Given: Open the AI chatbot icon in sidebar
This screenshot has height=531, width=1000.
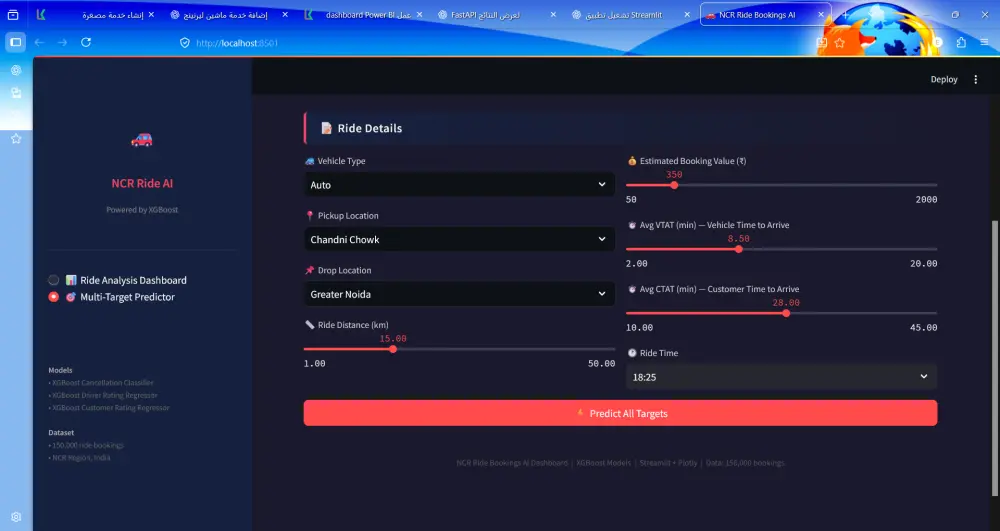Looking at the screenshot, I should point(16,70).
